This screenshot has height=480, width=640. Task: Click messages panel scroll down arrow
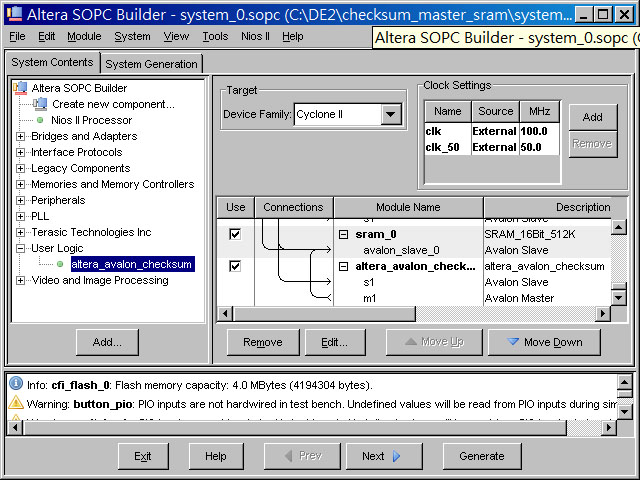click(624, 411)
